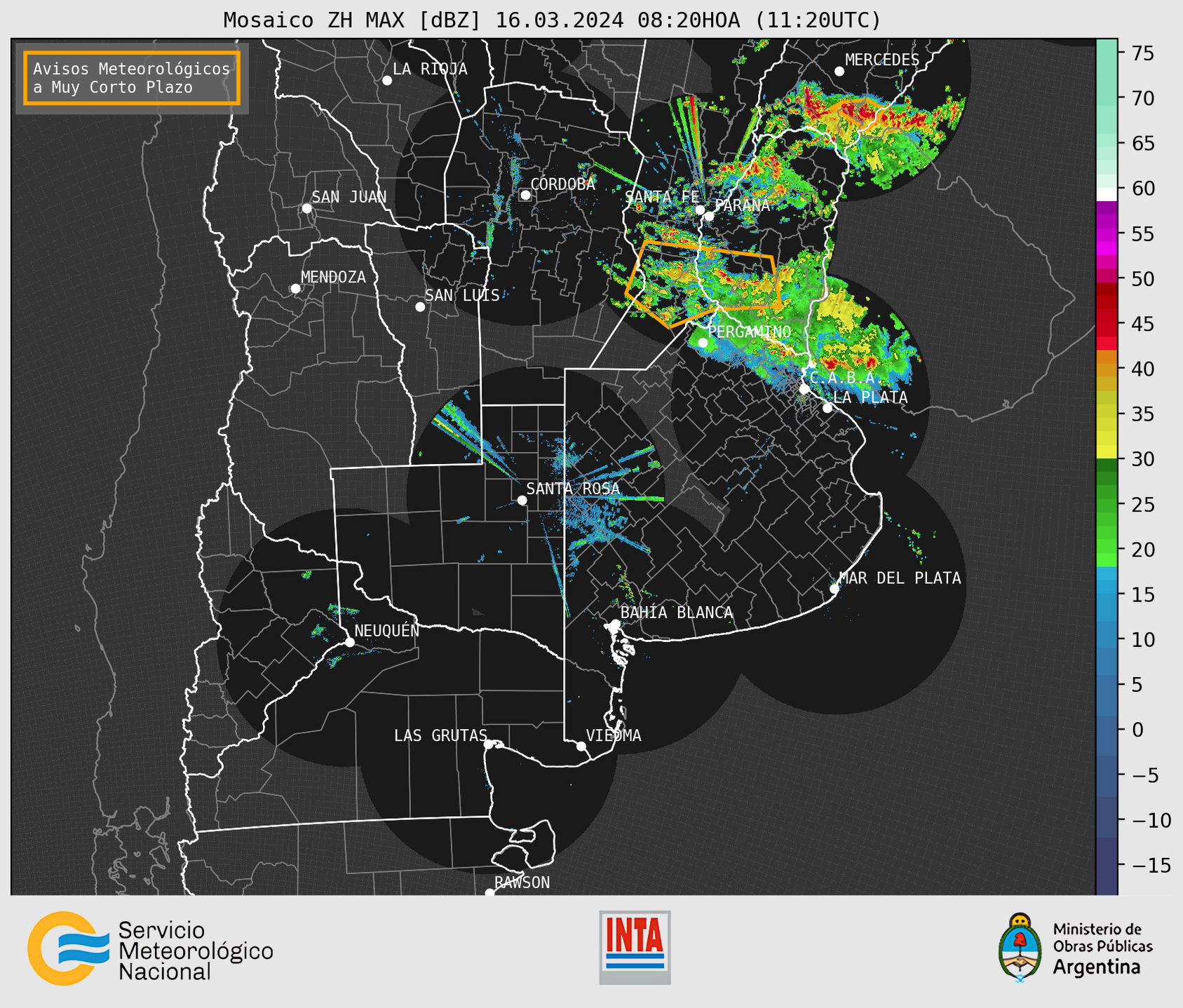
Task: Click the San Luis city marker dot
Action: 420,306
